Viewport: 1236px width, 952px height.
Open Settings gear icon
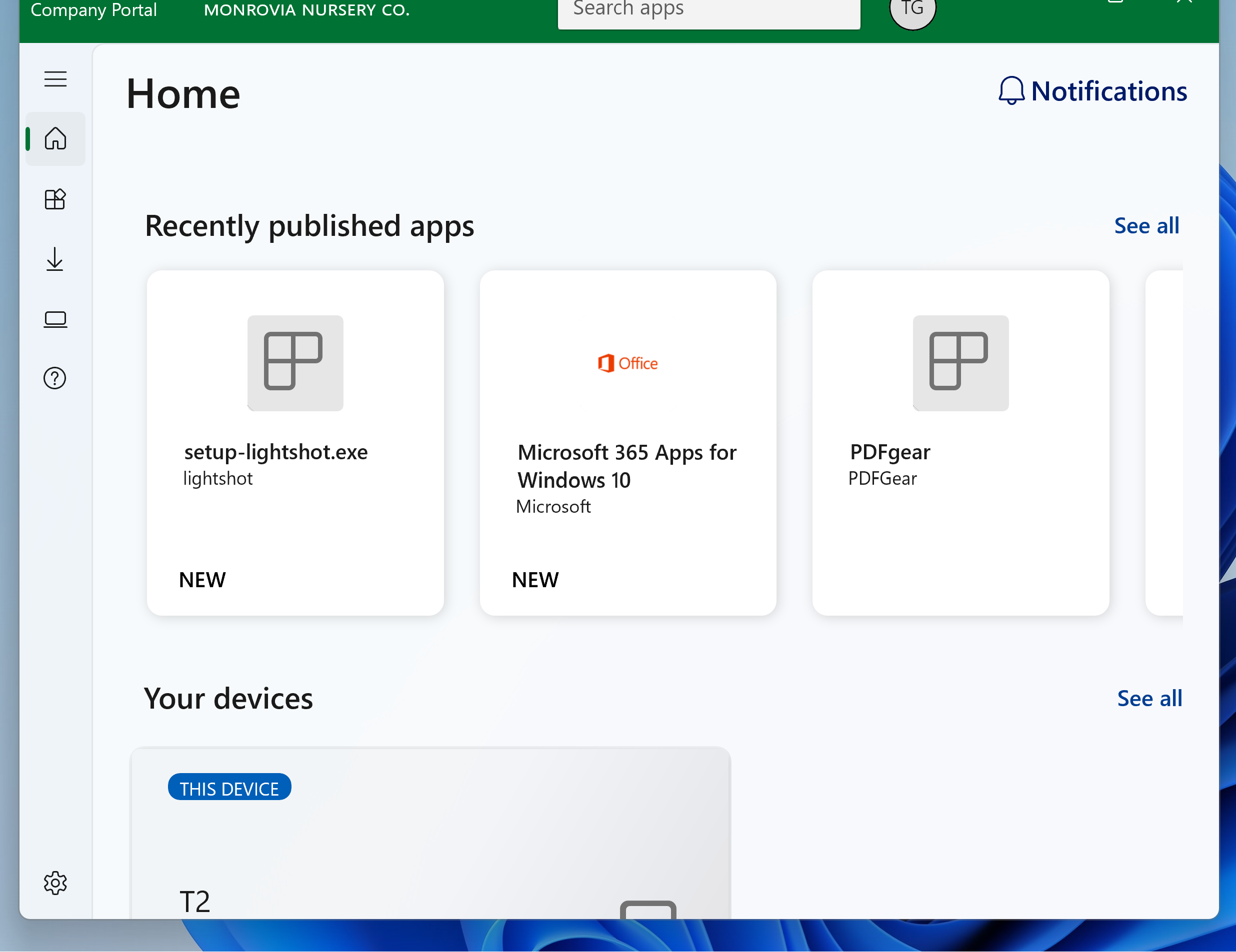[55, 883]
